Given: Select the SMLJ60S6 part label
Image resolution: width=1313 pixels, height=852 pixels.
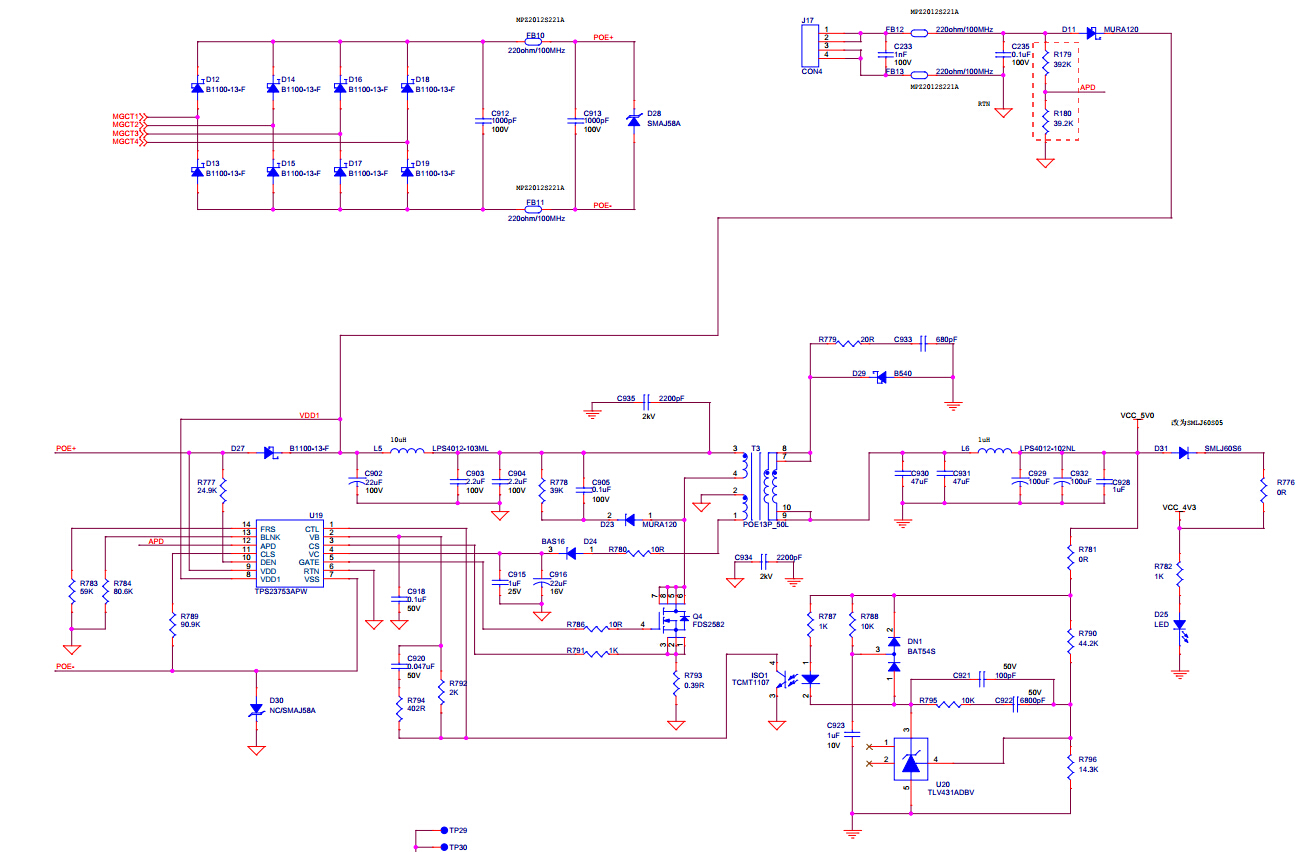Looking at the screenshot, I should tap(1223, 448).
